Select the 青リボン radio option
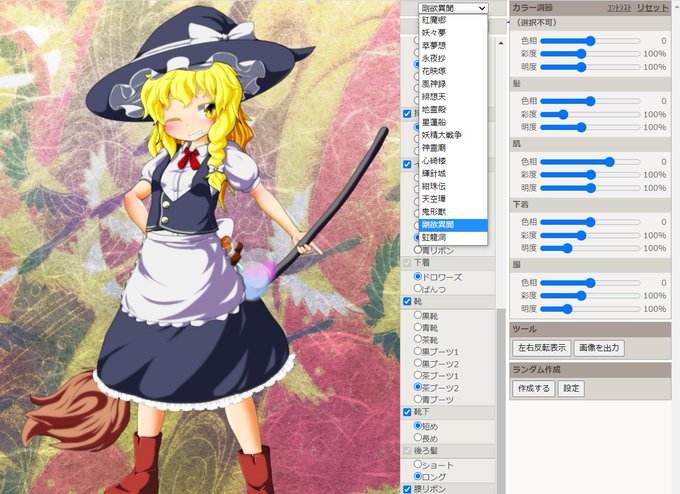The image size is (680, 494). click(418, 250)
